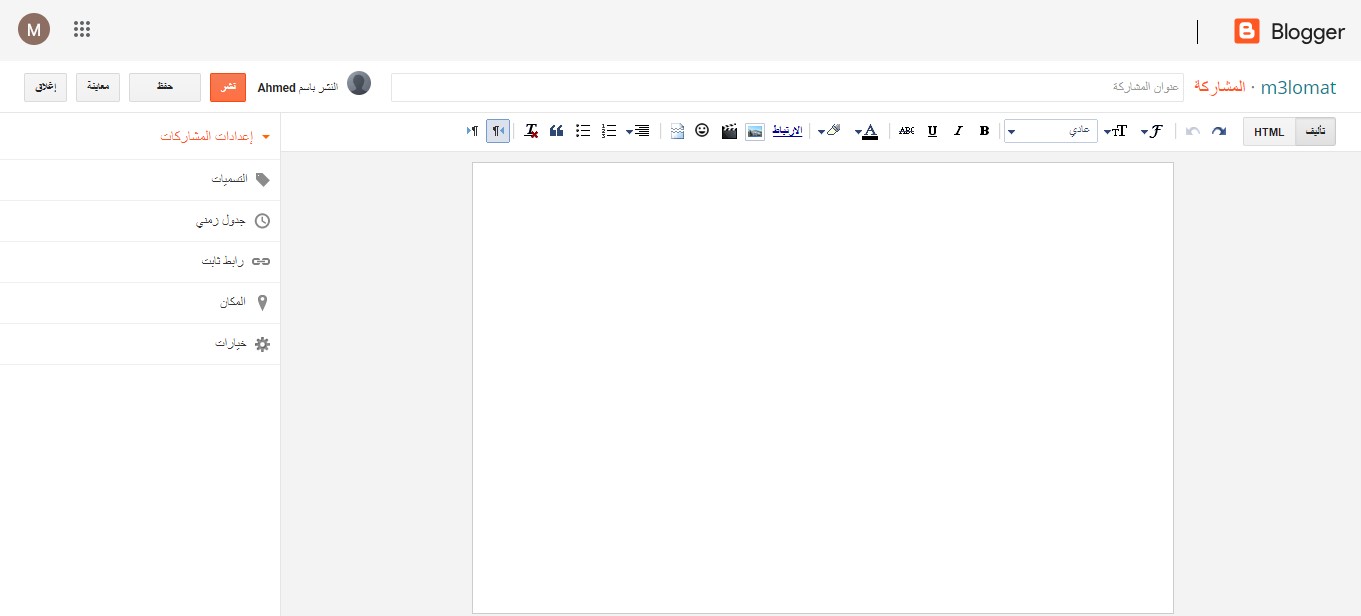Screen dimensions: 1361x616
Task: Insert a link with الارتباط
Action: click(788, 131)
